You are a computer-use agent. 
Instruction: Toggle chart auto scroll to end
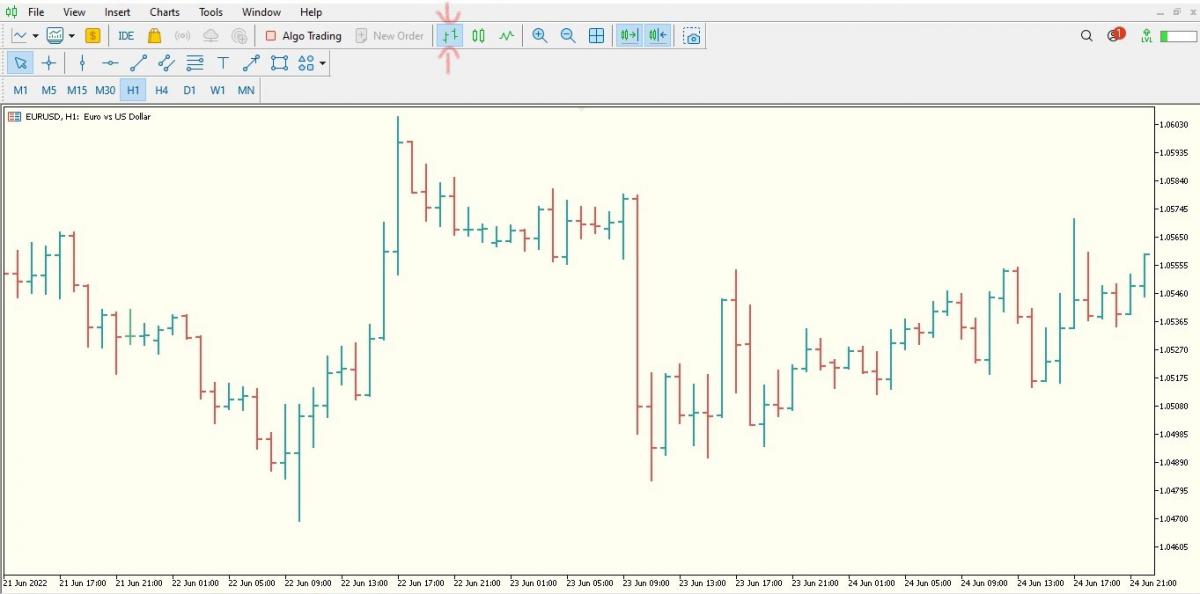click(629, 36)
